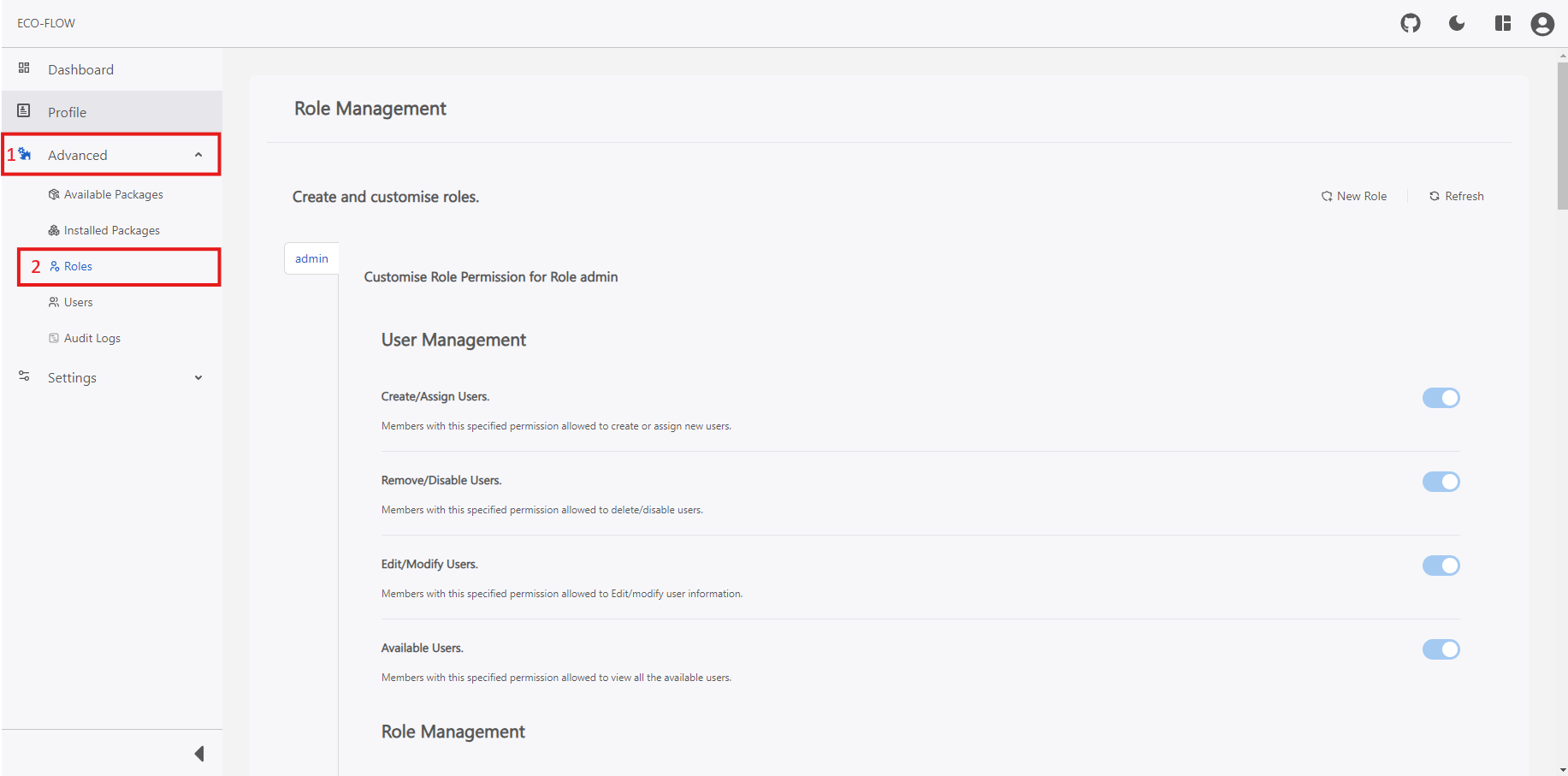
Task: Click the 'Create/Assign Users.' label
Action: 435,396
